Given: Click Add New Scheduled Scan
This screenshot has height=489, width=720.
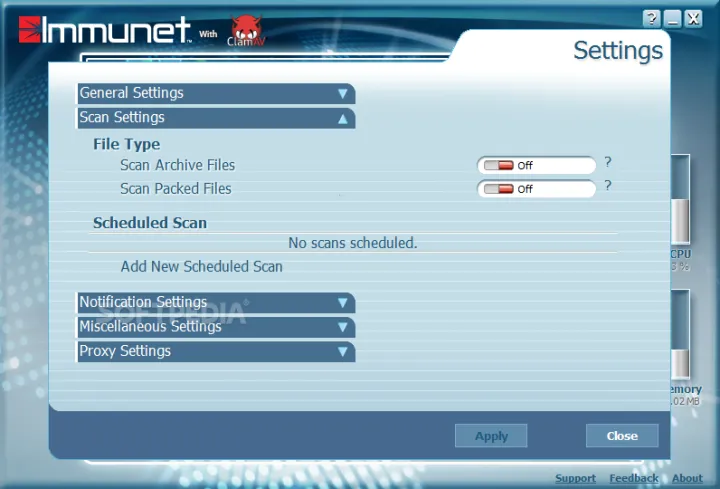Looking at the screenshot, I should click(x=201, y=267).
